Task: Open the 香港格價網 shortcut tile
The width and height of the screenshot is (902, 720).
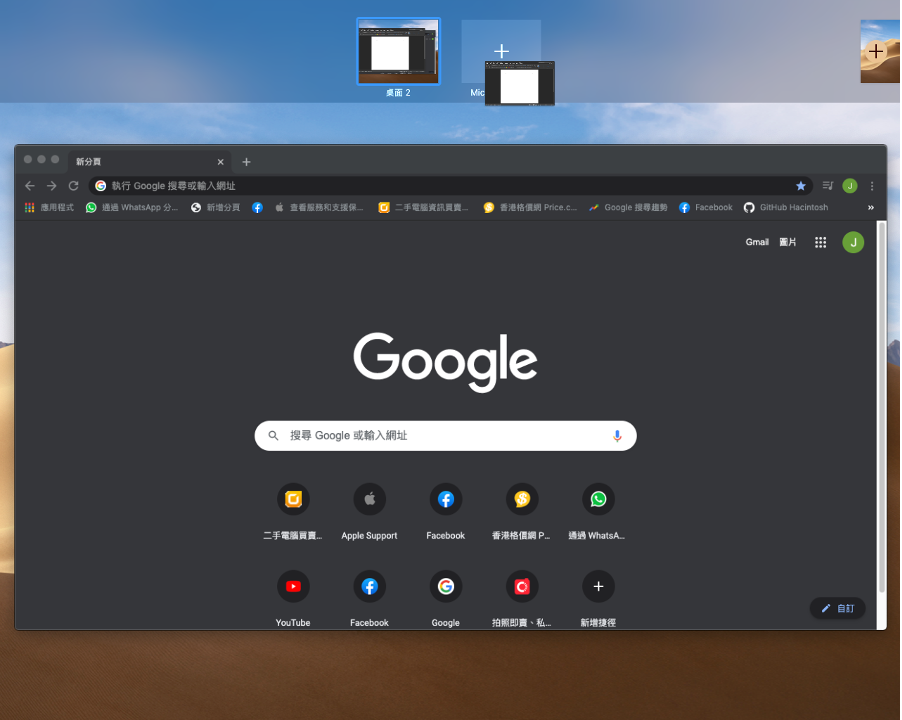Action: [522, 512]
